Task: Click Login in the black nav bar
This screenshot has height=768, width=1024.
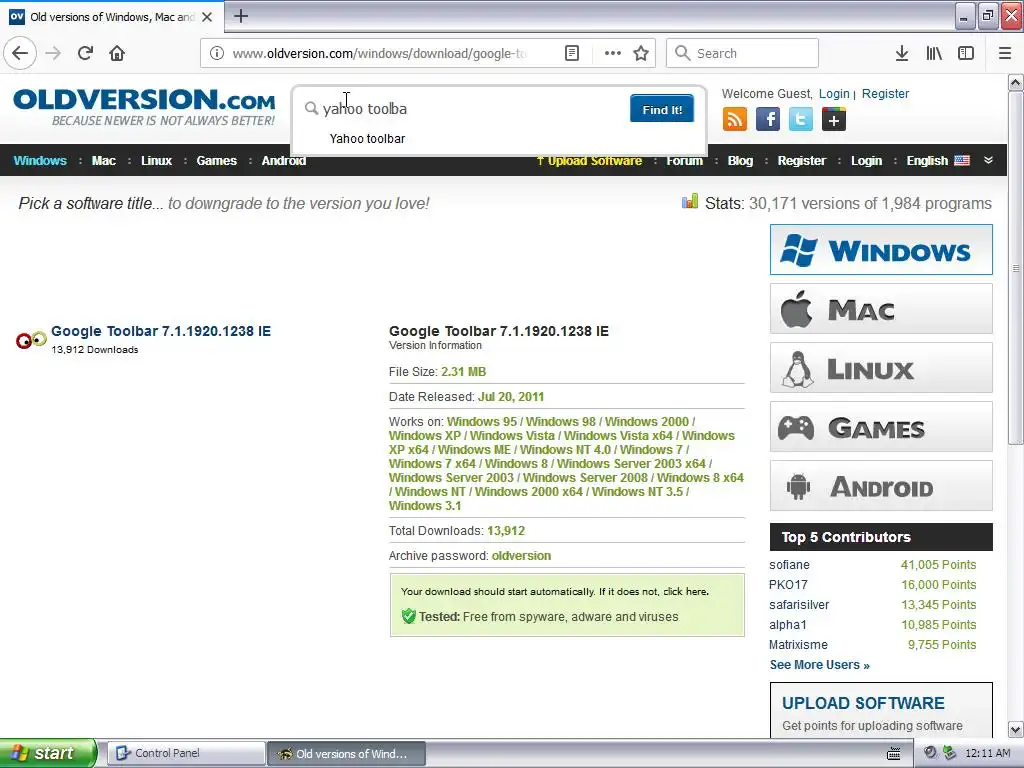Action: click(x=866, y=161)
